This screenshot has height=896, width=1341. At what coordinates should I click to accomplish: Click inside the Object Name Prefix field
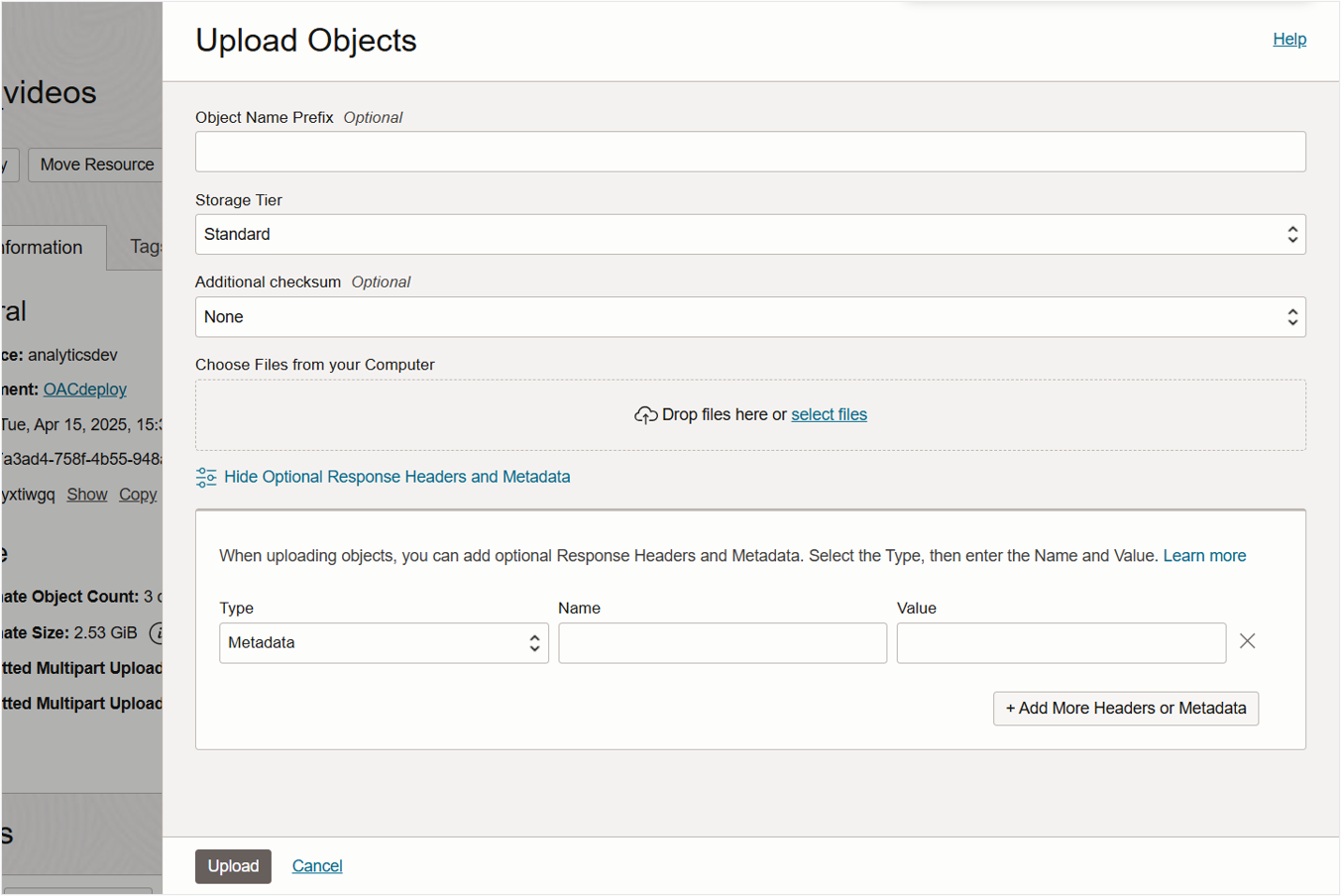click(750, 152)
